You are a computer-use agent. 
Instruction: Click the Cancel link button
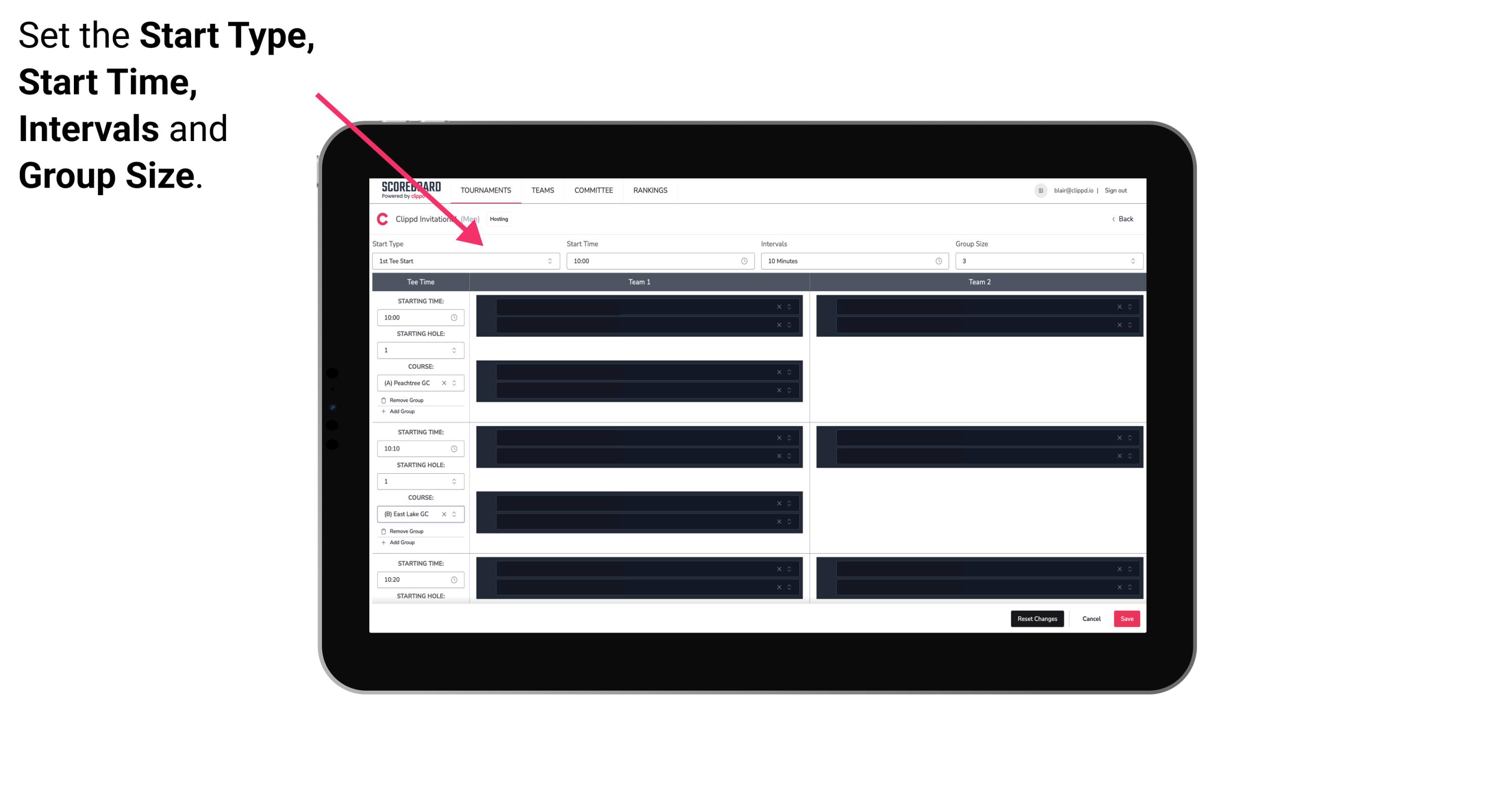(x=1090, y=619)
